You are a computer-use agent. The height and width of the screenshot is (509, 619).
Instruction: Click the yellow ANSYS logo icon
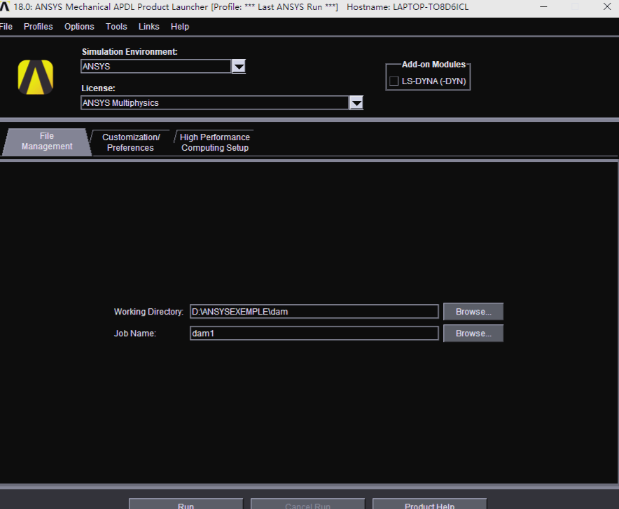coord(35,77)
